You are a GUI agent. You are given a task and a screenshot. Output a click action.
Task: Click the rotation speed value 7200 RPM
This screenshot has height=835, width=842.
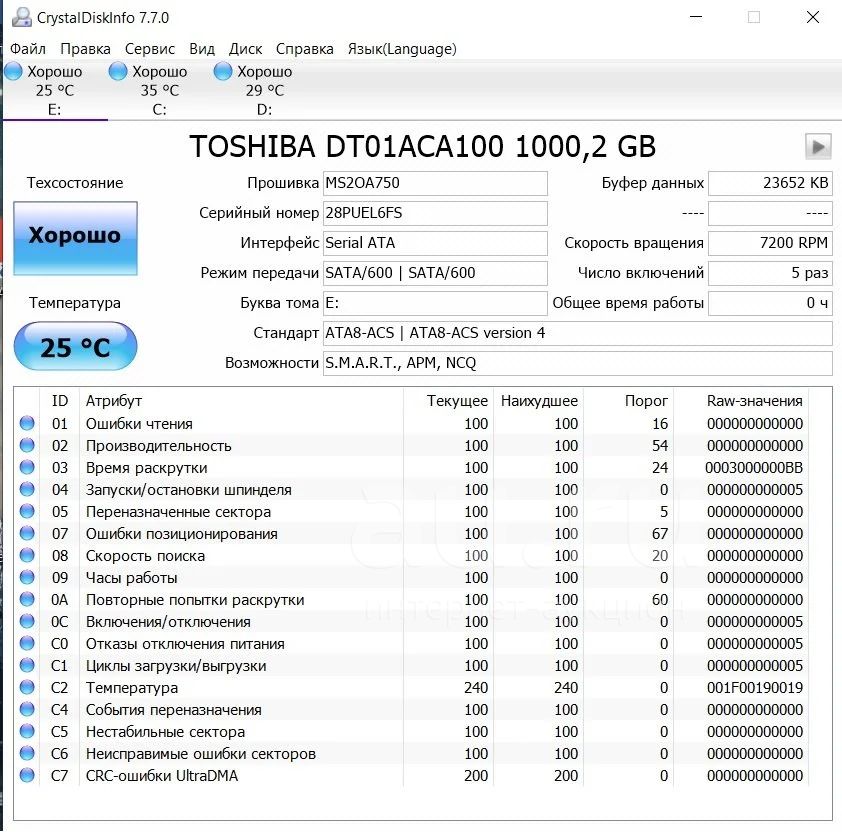[770, 243]
